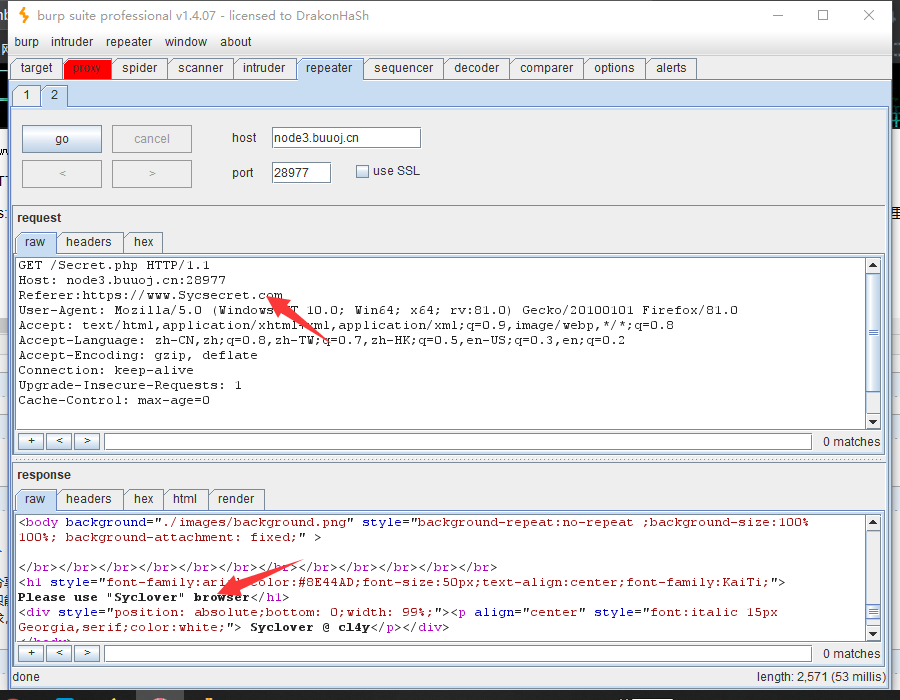Switch to the scanner tab
900x700 pixels.
coord(200,68)
